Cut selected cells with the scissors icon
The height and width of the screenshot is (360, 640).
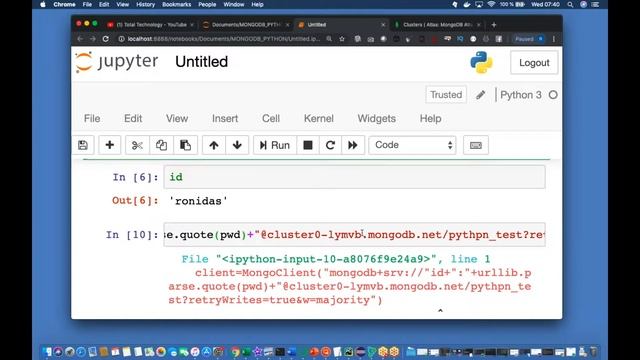pyautogui.click(x=137, y=145)
